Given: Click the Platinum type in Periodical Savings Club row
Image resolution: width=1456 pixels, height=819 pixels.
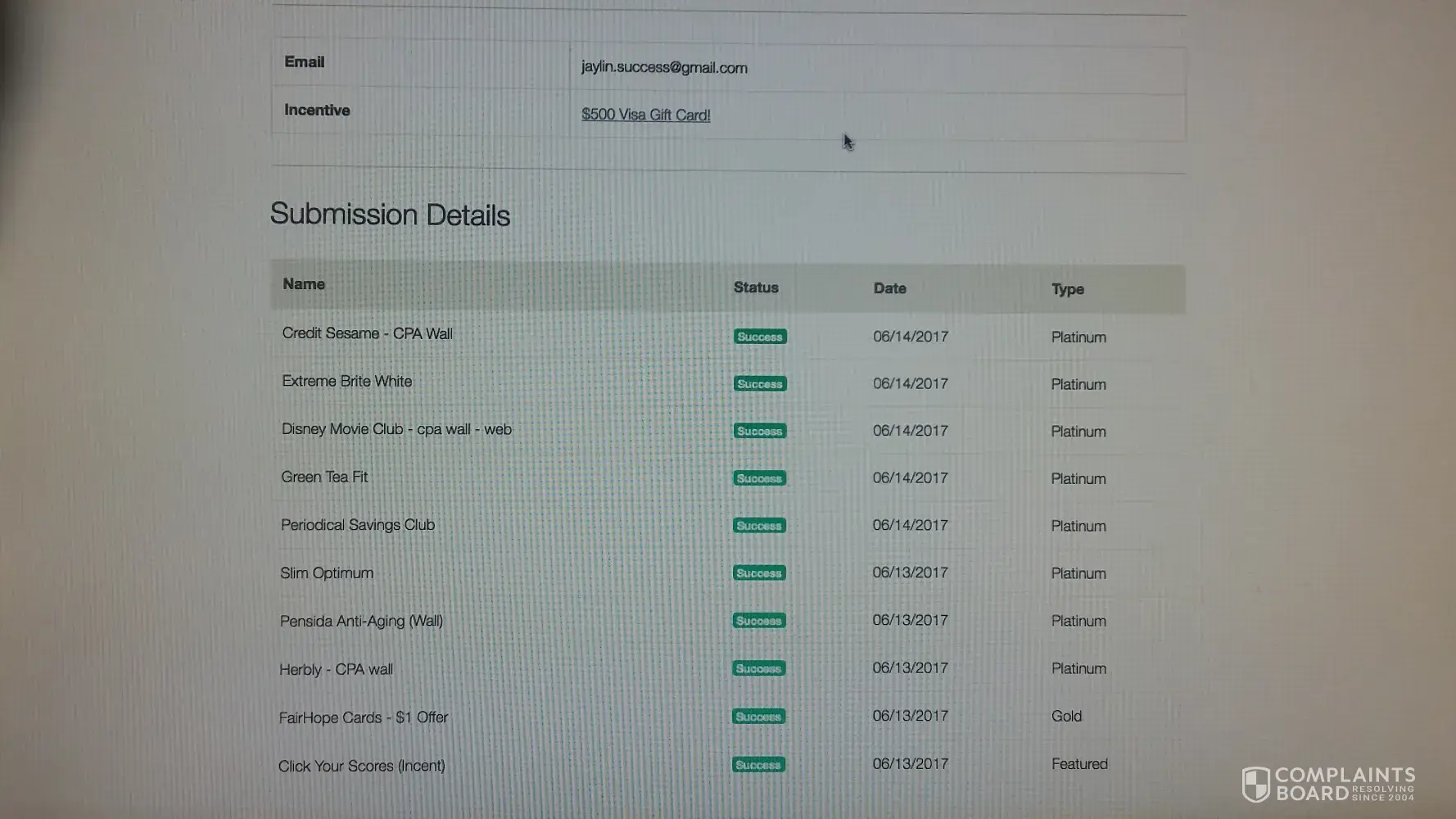Looking at the screenshot, I should (x=1078, y=526).
